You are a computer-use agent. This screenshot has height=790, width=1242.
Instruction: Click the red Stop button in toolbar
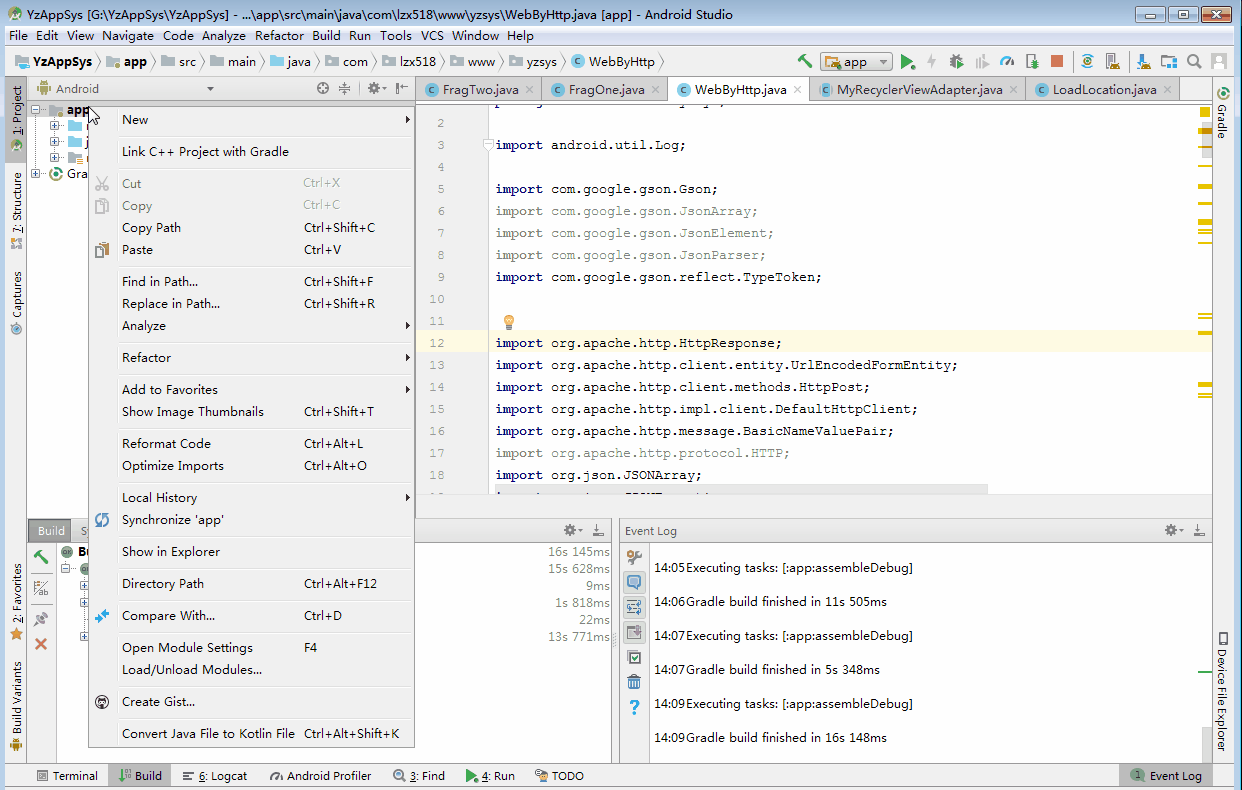click(1057, 61)
